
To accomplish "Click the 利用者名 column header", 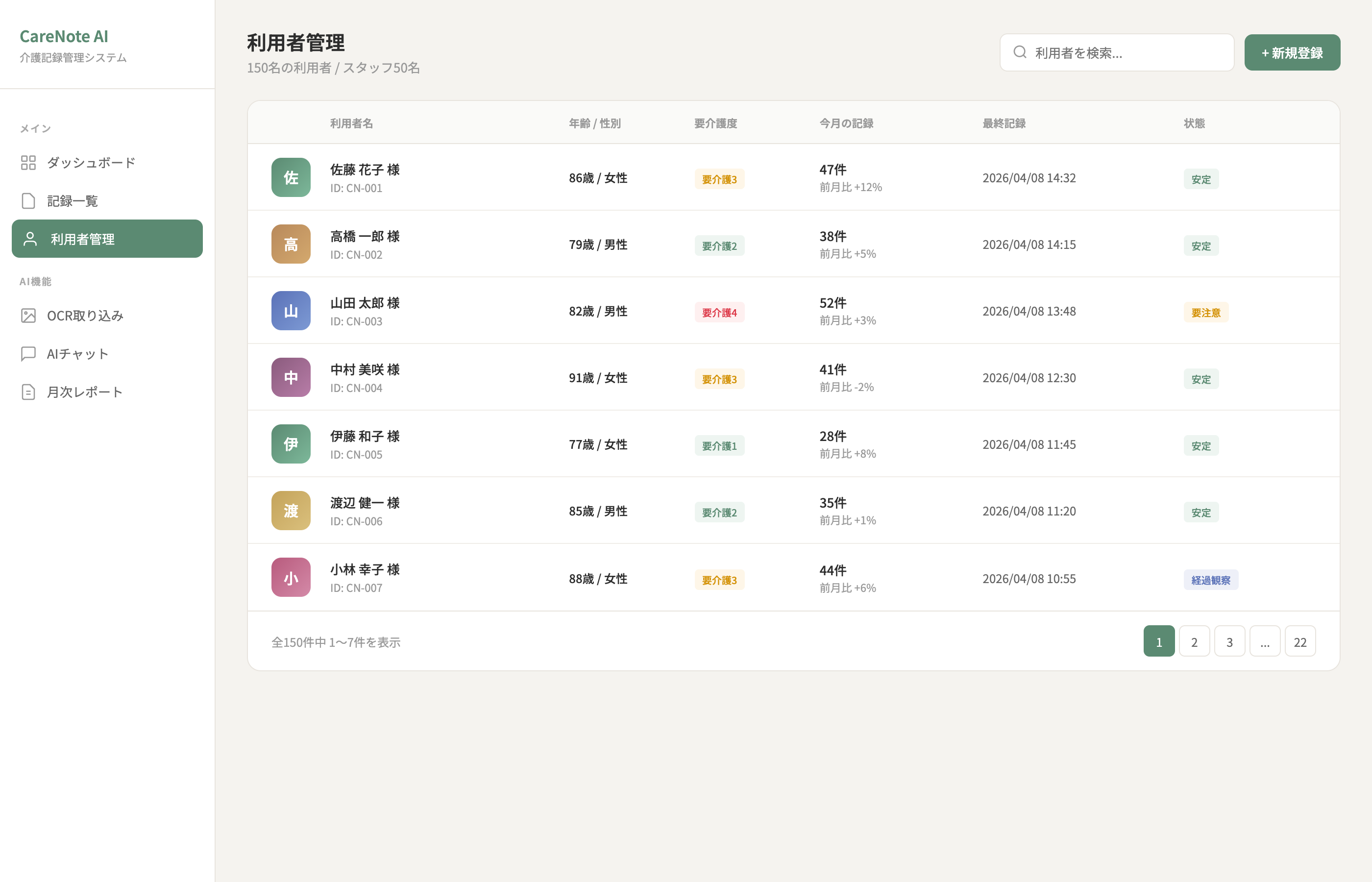I will click(352, 123).
